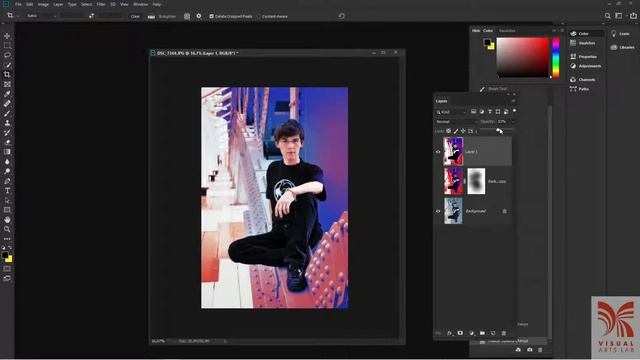The height and width of the screenshot is (360, 640).
Task: Open the Image menu
Action: (x=43, y=4)
